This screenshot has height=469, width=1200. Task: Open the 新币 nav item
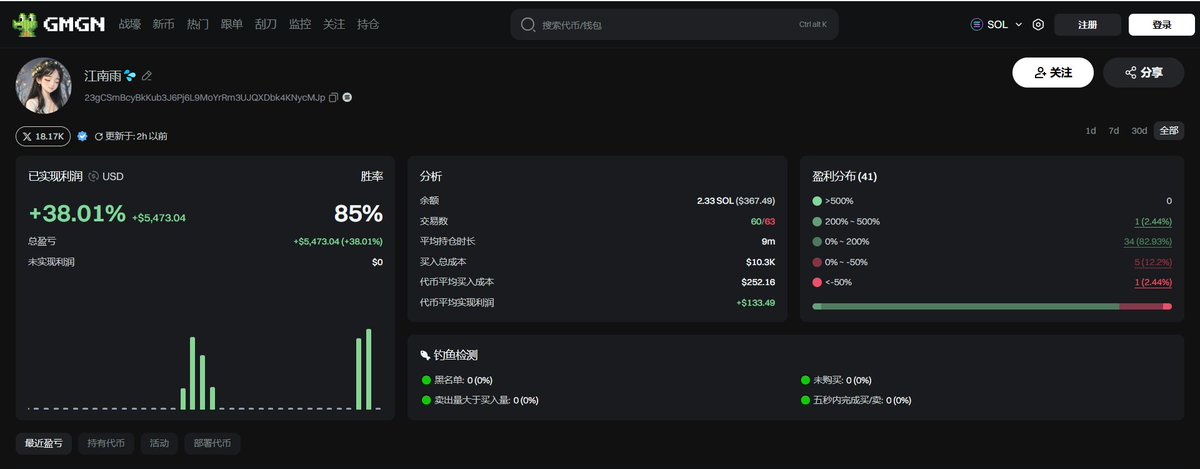click(164, 24)
